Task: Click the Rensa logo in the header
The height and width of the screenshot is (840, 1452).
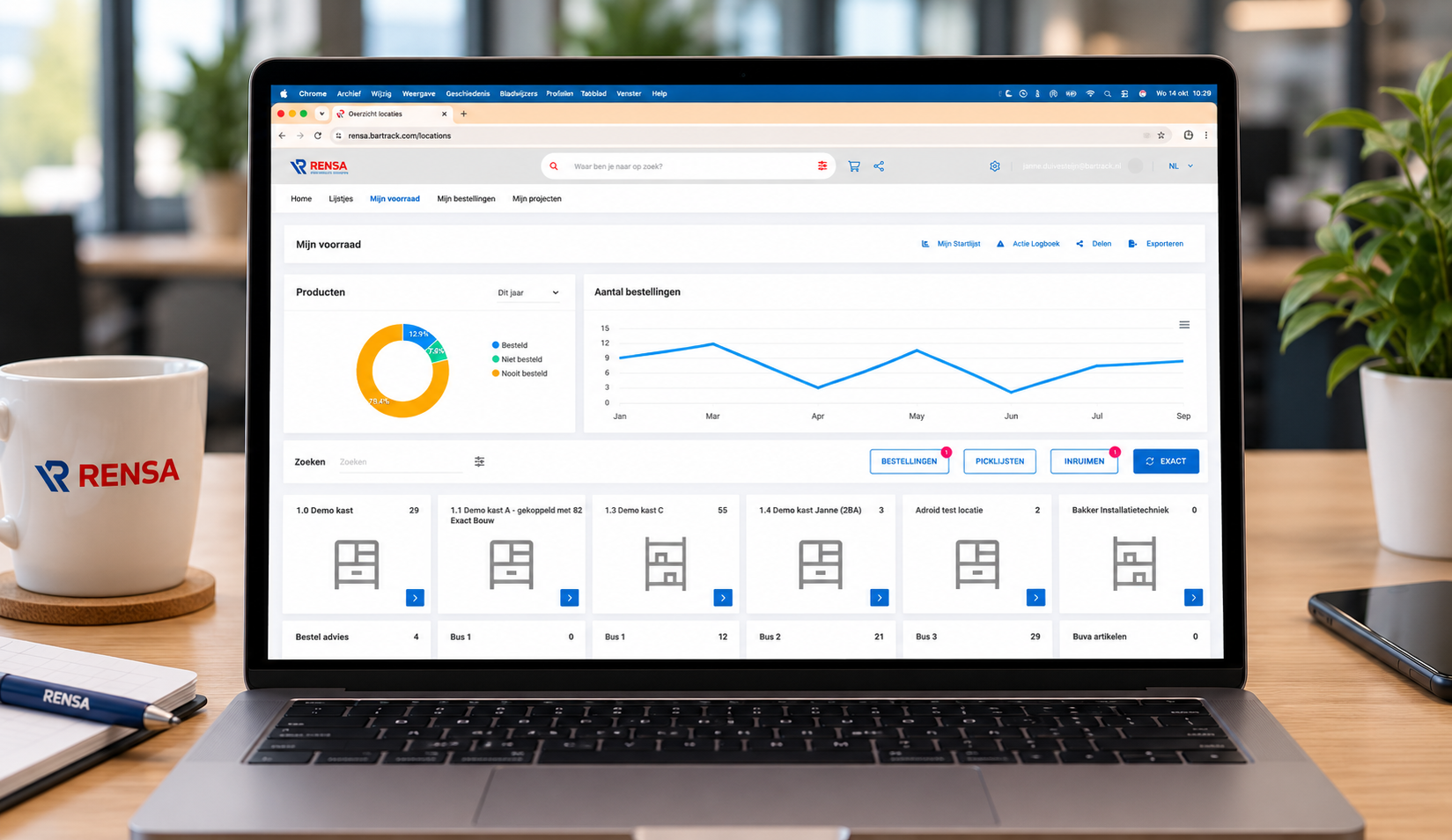Action: [x=319, y=166]
